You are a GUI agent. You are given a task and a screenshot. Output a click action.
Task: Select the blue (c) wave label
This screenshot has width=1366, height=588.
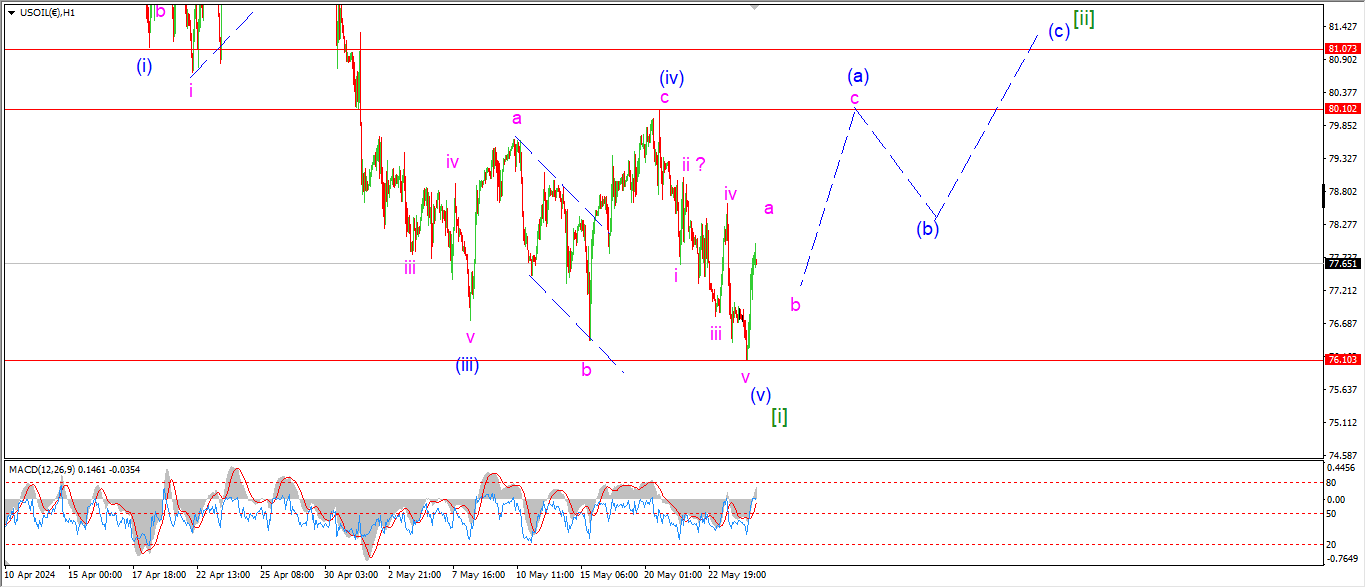pos(1059,31)
